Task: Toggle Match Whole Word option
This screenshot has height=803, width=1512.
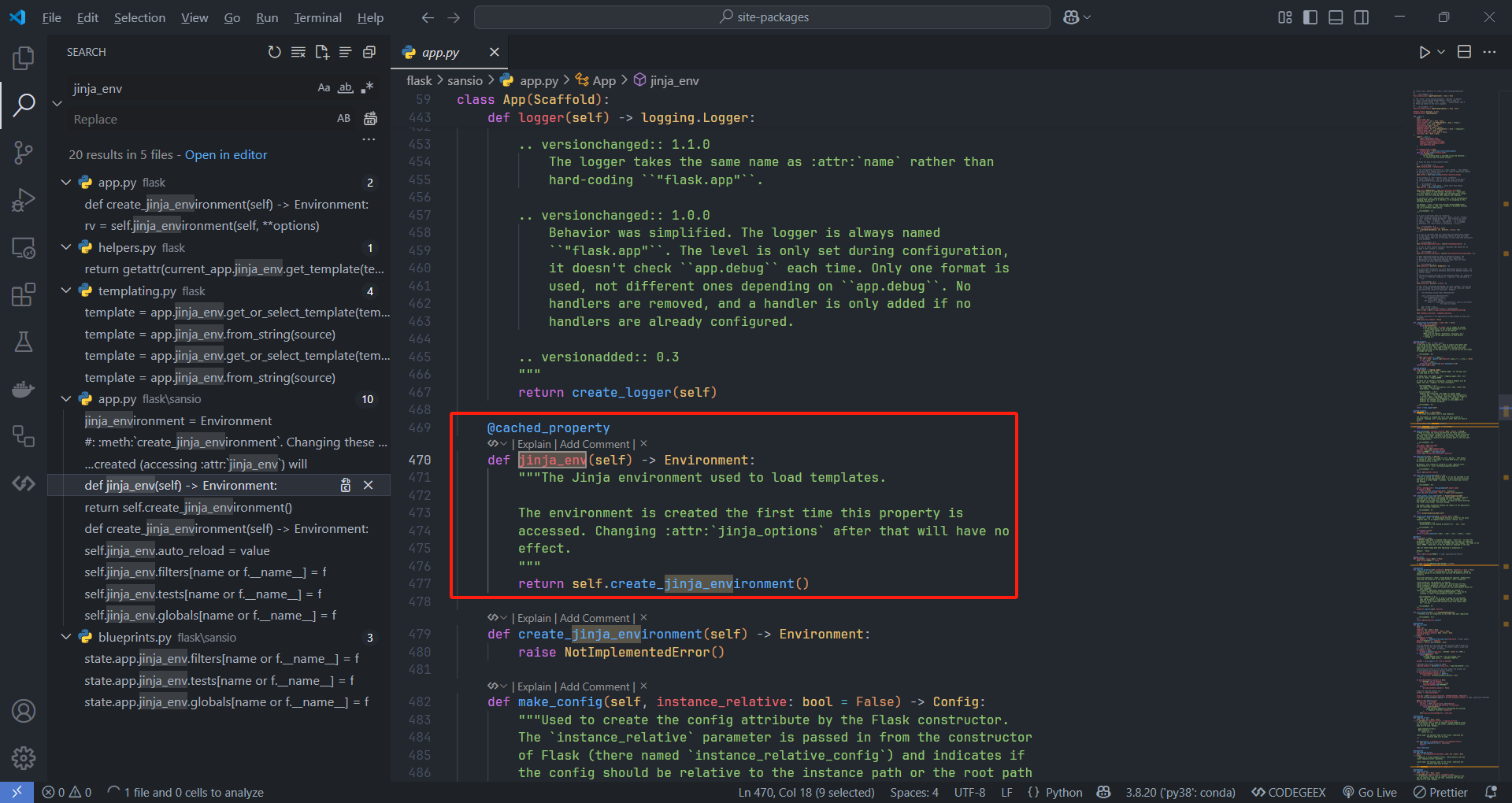Action: 345,88
